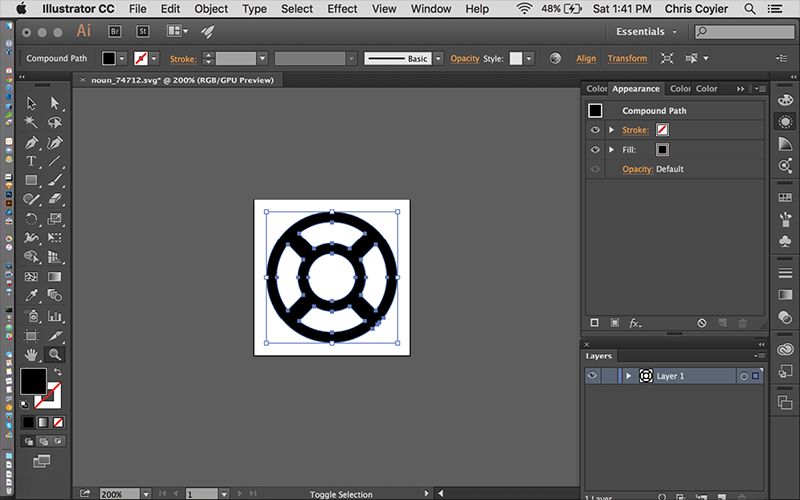Toggle Fill visibility eye in Appearance panel
Viewport: 800px width, 500px height.
[595, 150]
